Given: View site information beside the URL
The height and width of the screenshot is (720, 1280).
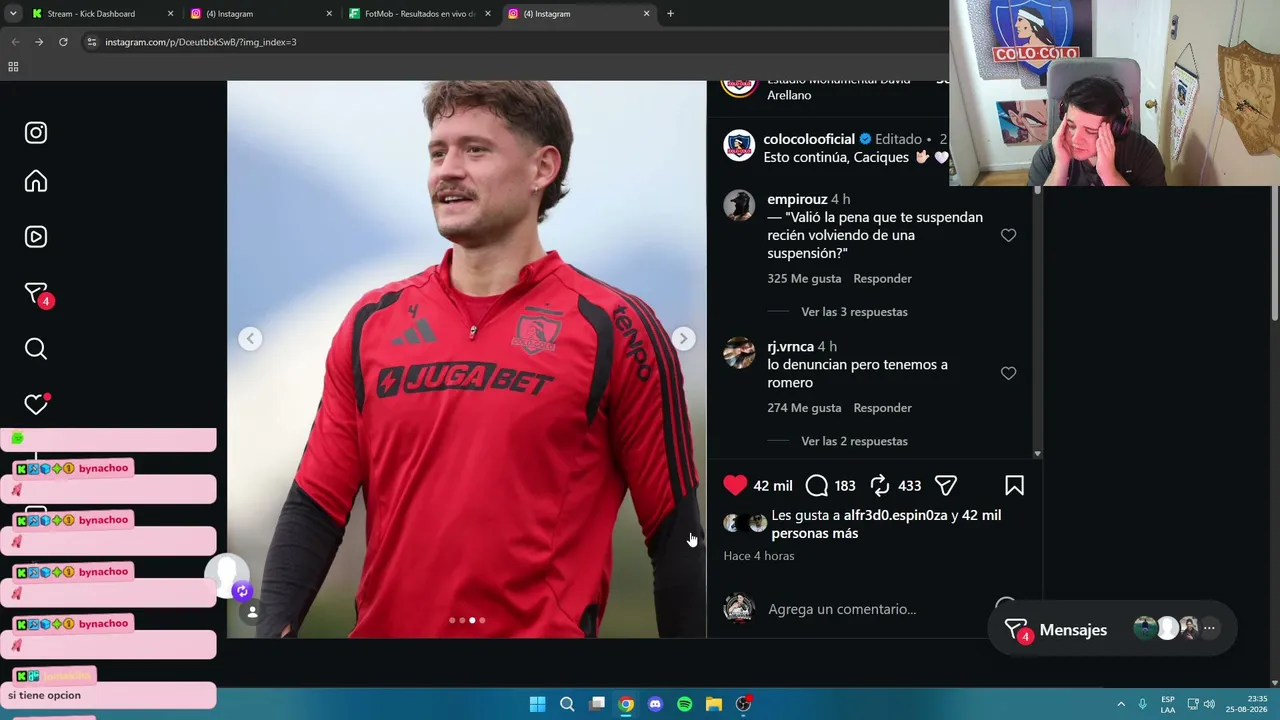Looking at the screenshot, I should (x=92, y=42).
